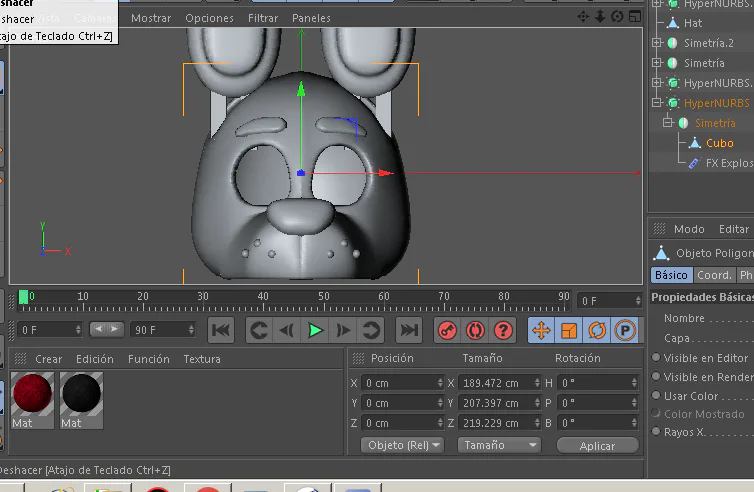754x492 pixels.
Task: Open Edición material menu
Action: click(95, 359)
